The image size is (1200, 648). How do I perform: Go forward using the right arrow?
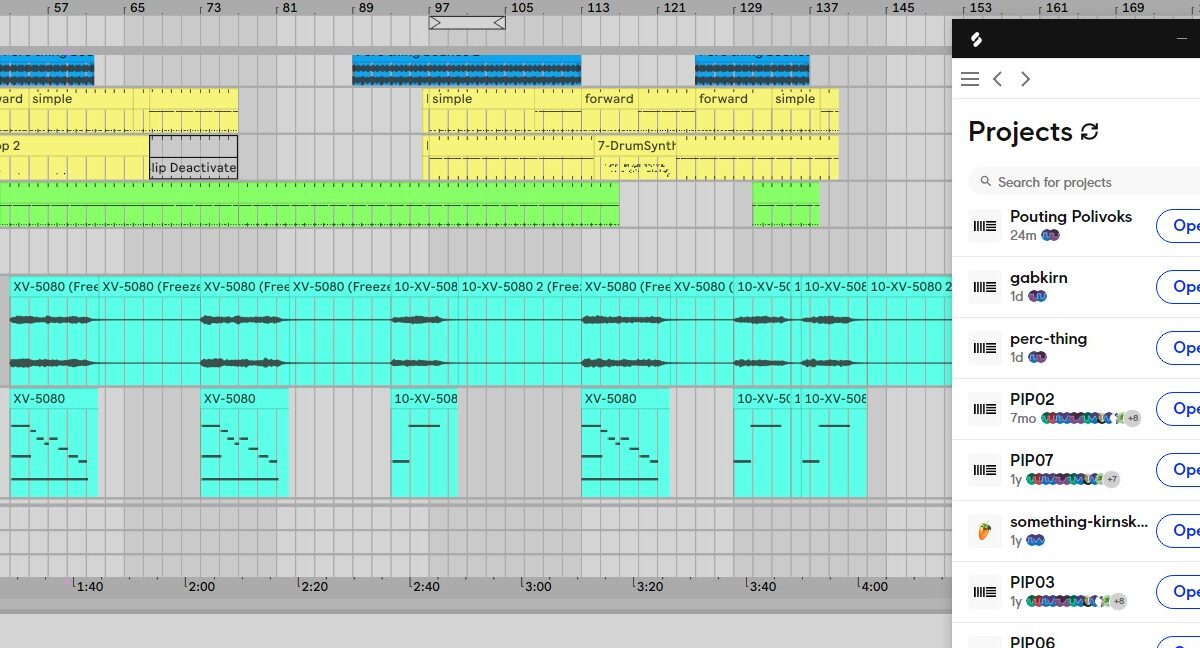1025,79
